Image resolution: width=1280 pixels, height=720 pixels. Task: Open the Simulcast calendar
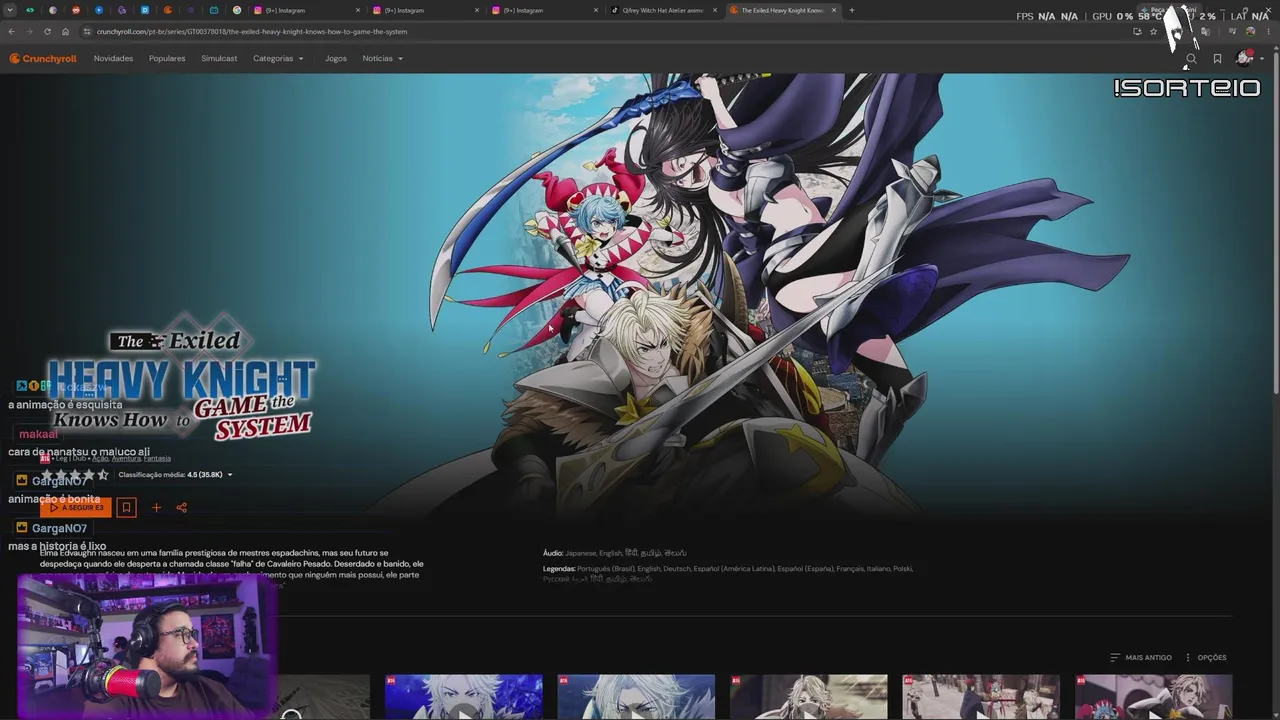point(219,59)
